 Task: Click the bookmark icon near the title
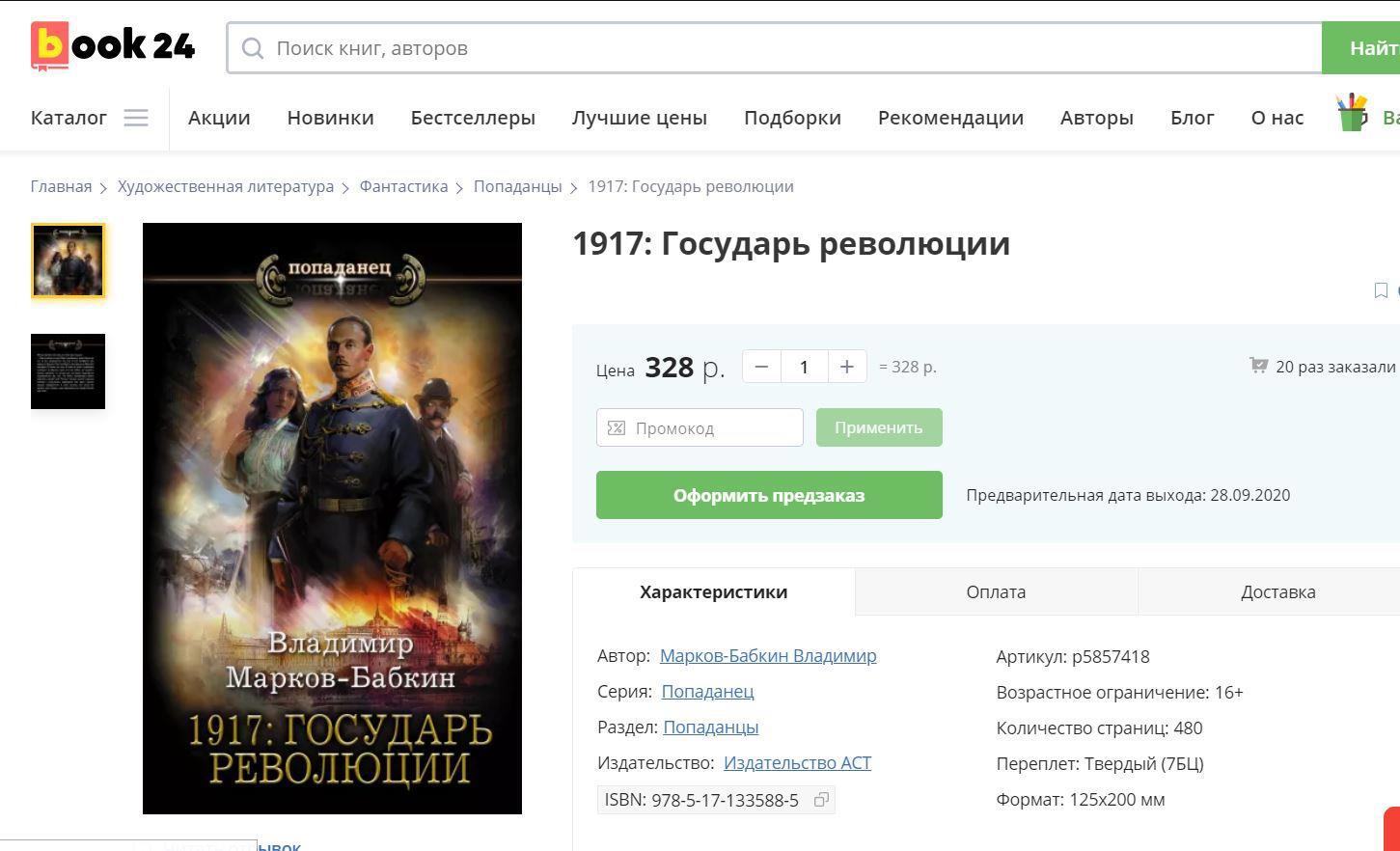[1381, 290]
